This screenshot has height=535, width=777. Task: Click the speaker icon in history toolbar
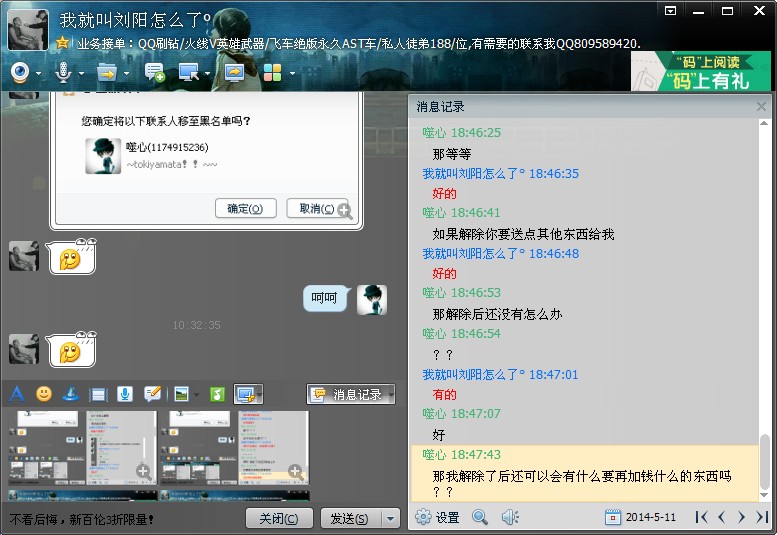point(510,517)
